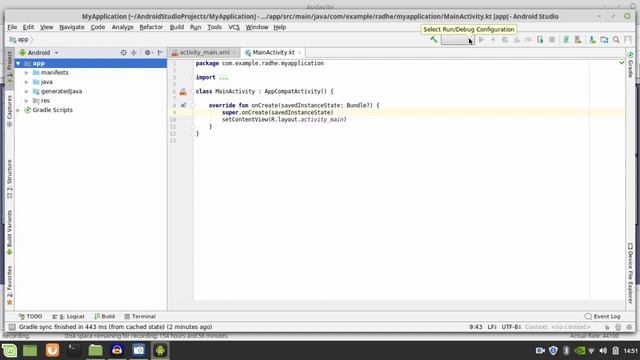Expand the java folder
640x360 pixels.
(27, 82)
